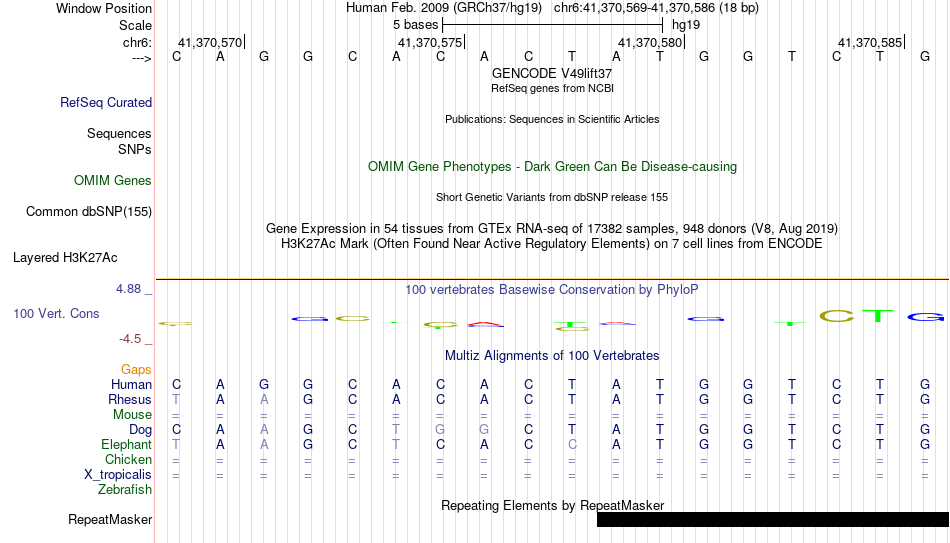The width and height of the screenshot is (950, 543).
Task: Click the 41,370,585 ruler position
Action: click(x=870, y=42)
